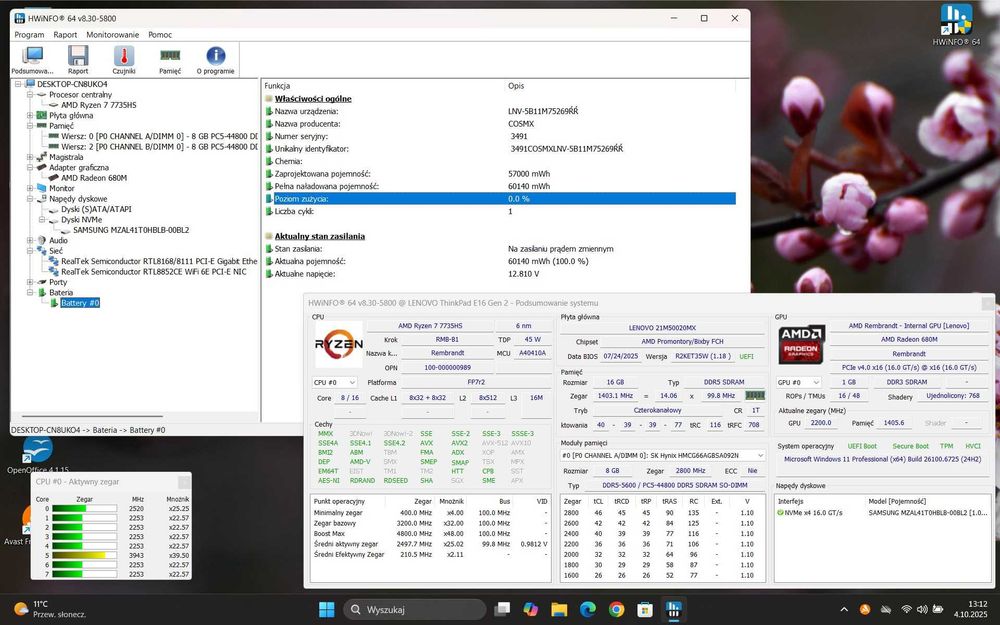
Task: Open the HWiNFO 64 desktop shortcut
Action: (x=955, y=25)
